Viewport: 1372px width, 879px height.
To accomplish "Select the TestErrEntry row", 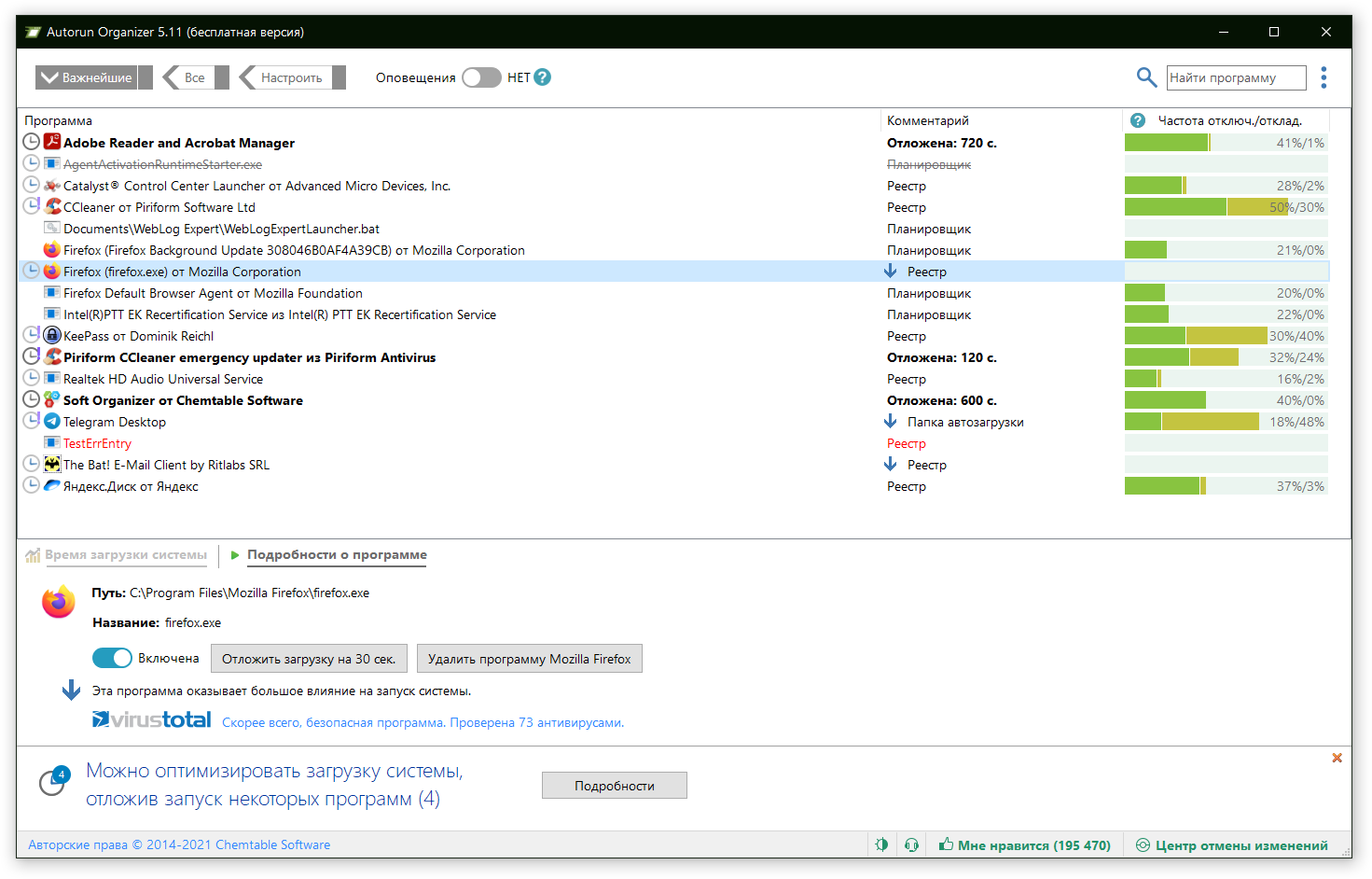I will (x=673, y=442).
